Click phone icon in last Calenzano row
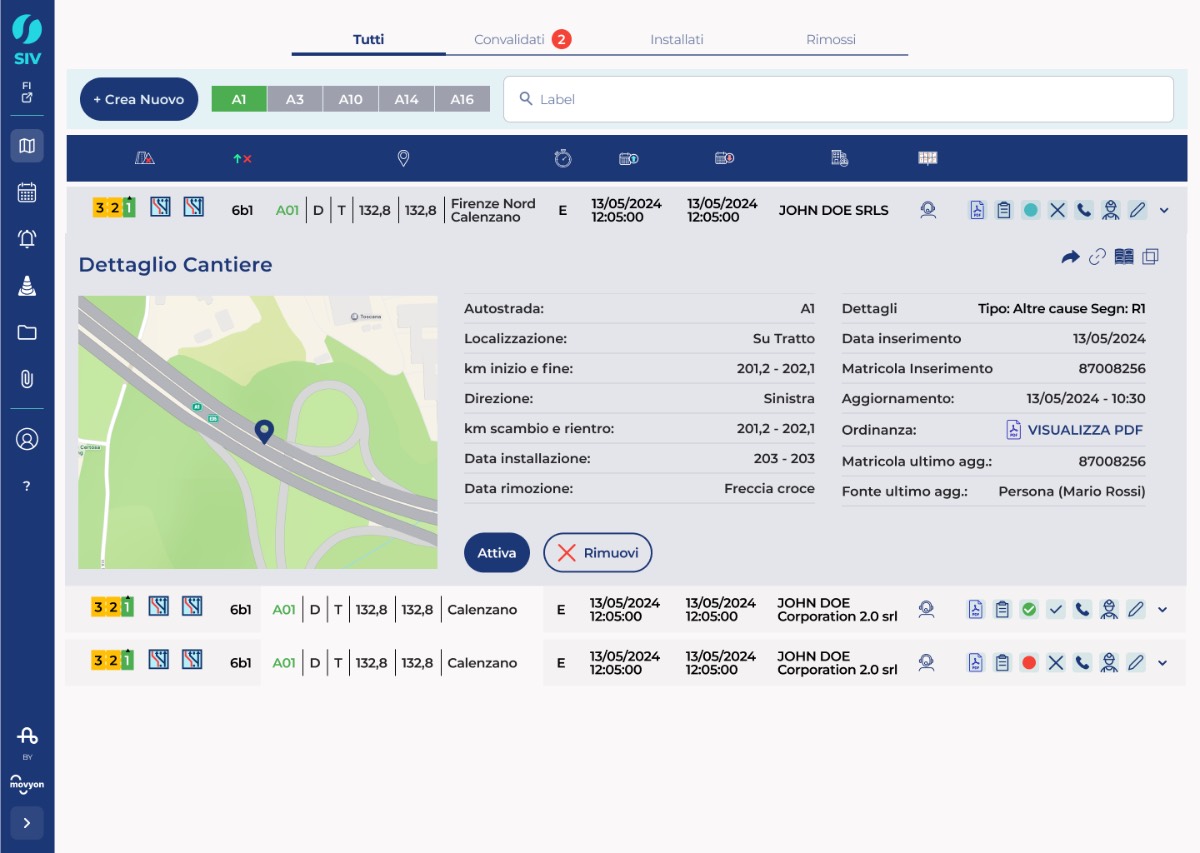This screenshot has width=1200, height=853. point(1082,662)
